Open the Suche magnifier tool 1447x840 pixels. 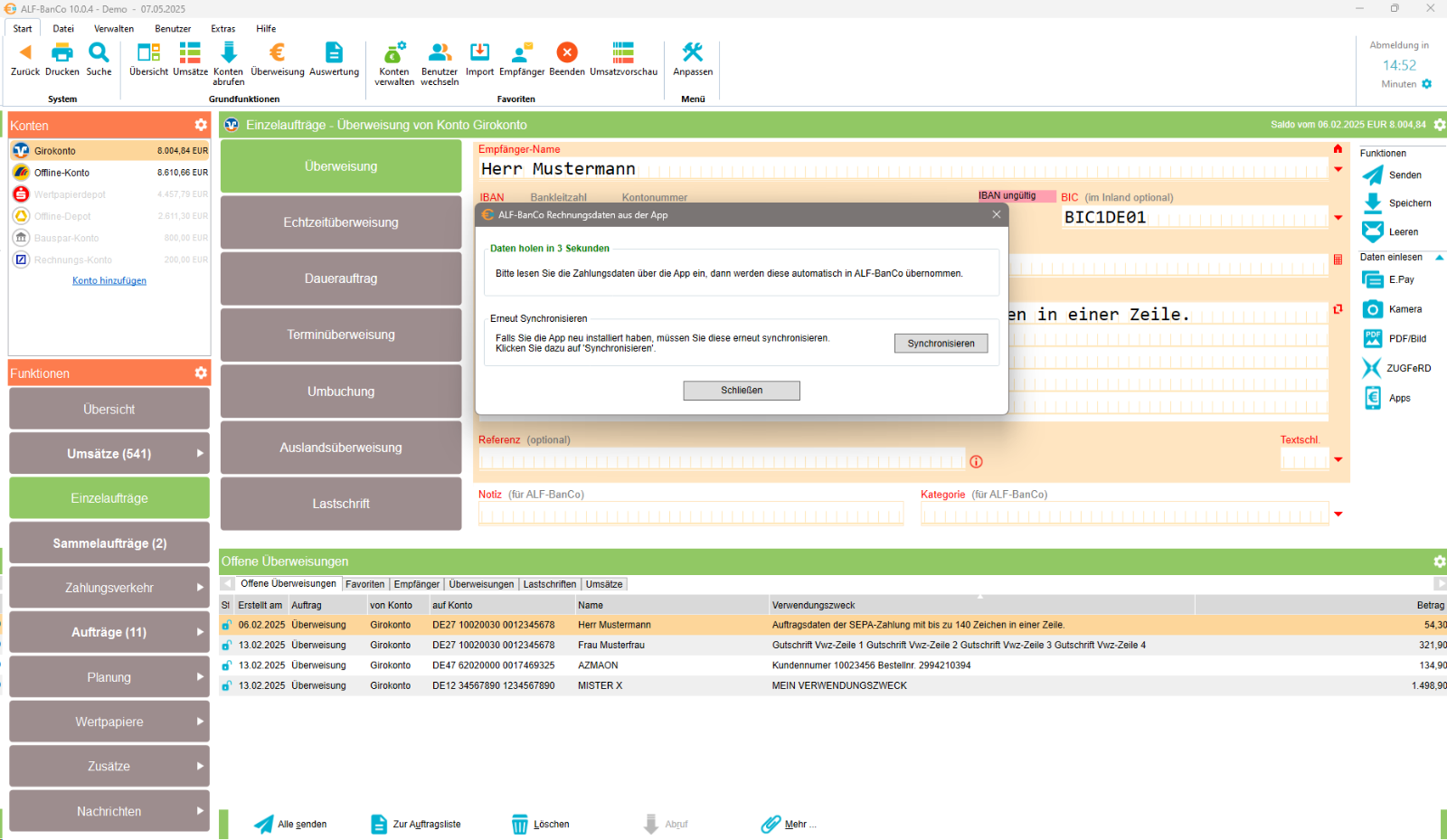(x=99, y=52)
